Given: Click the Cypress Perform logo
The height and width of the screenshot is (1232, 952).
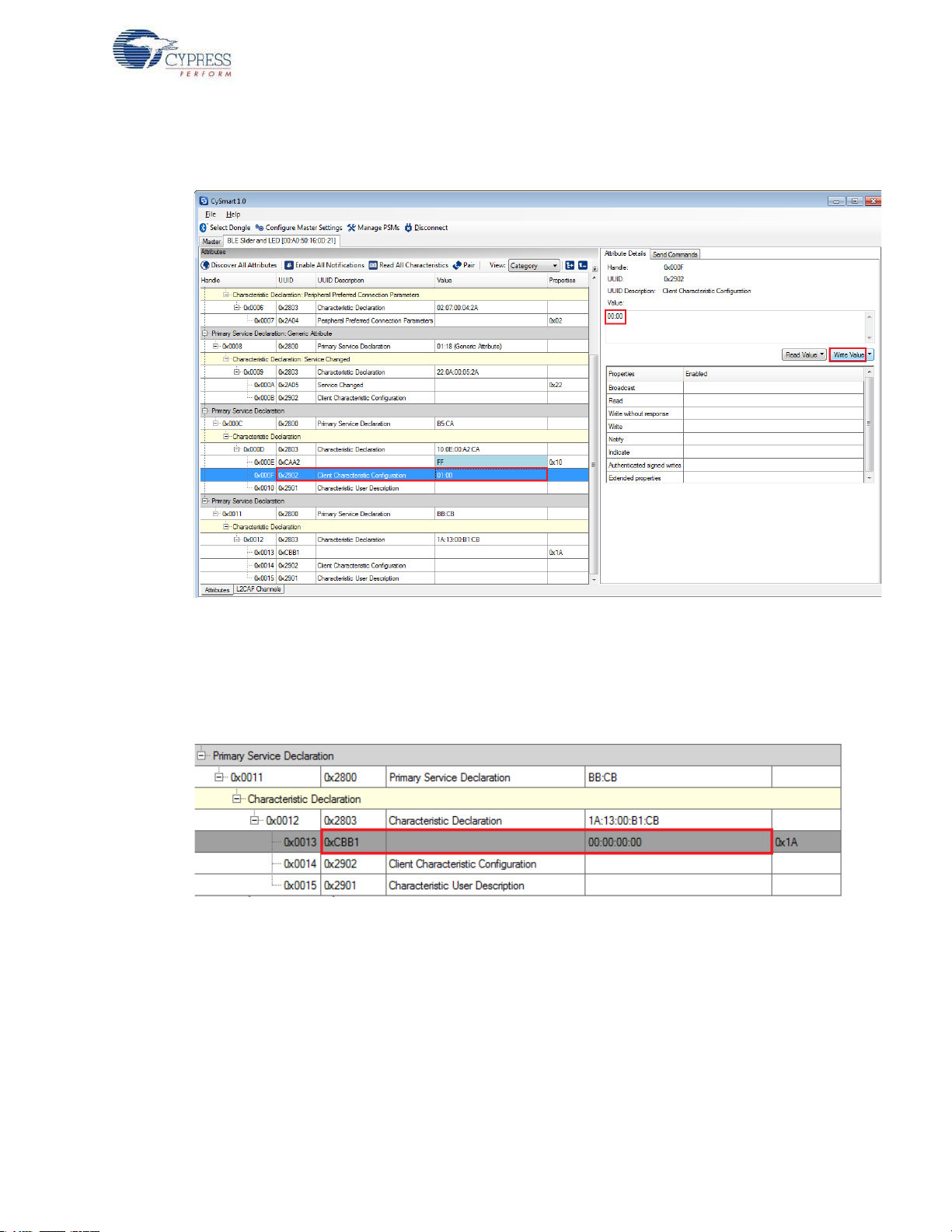Looking at the screenshot, I should point(173,53).
